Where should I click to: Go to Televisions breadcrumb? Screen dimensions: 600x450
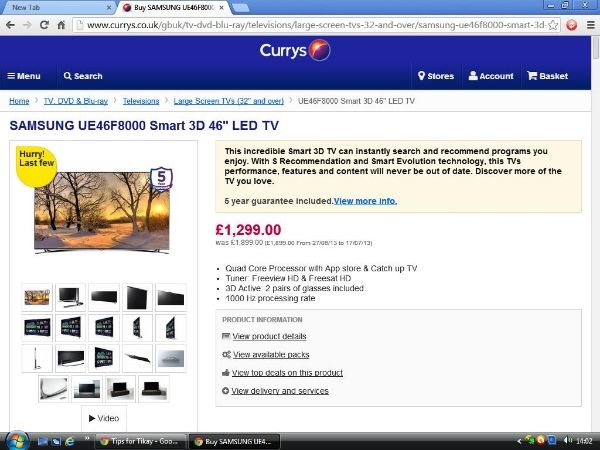(x=141, y=101)
